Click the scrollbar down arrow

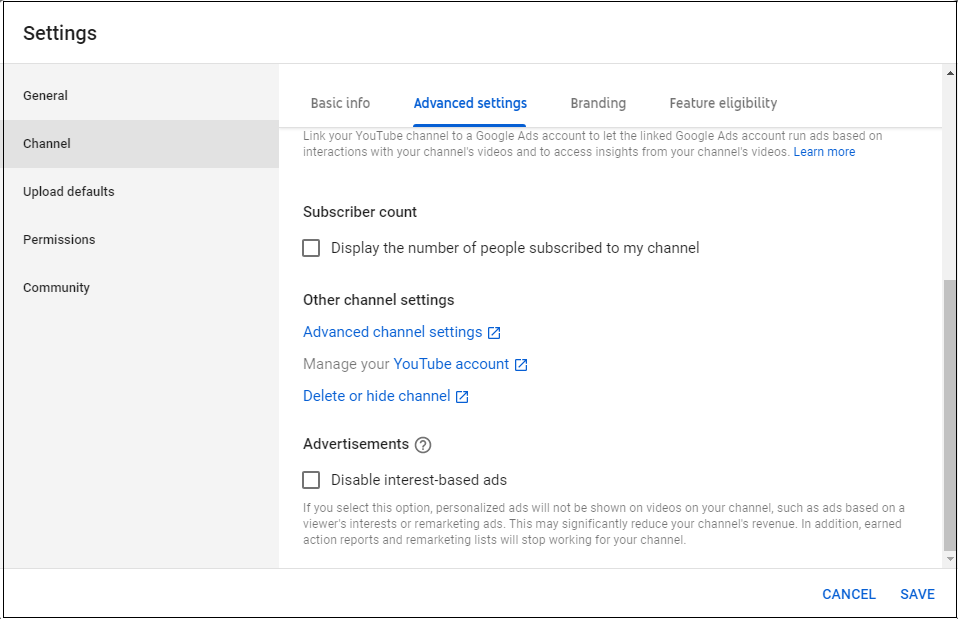[x=950, y=559]
